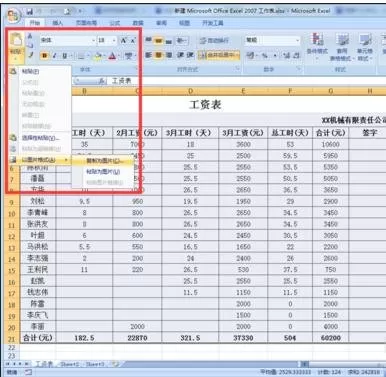Click the text orientation icon
The image size is (386, 377).
click(x=181, y=41)
